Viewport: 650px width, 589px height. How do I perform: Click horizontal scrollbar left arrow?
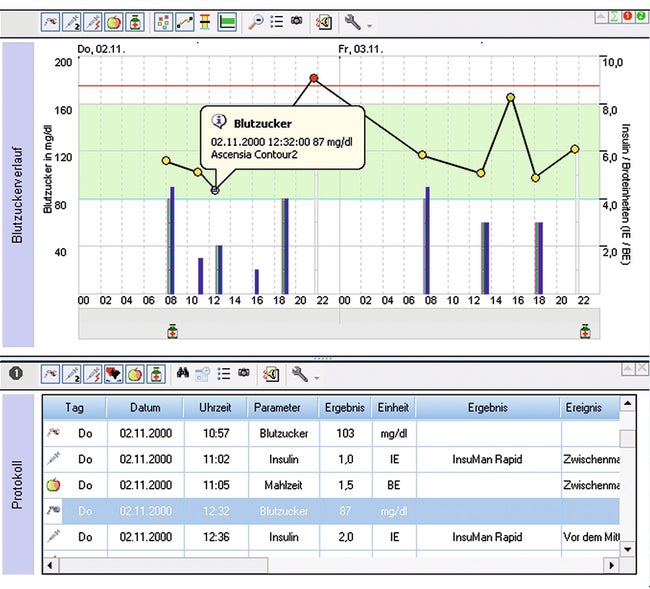50,565
